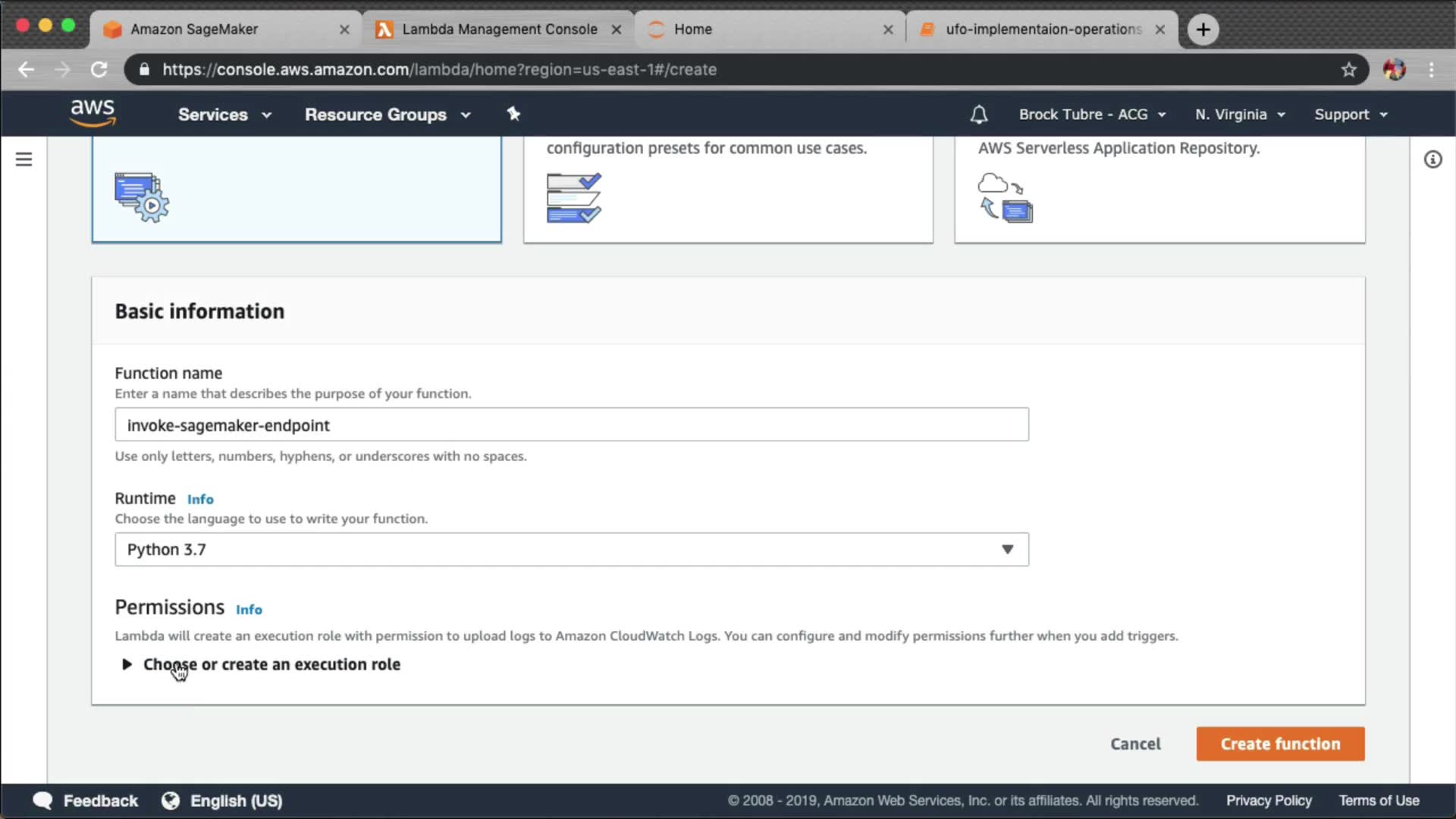1456x819 pixels.
Task: Click the AWS logo home icon
Action: [93, 113]
